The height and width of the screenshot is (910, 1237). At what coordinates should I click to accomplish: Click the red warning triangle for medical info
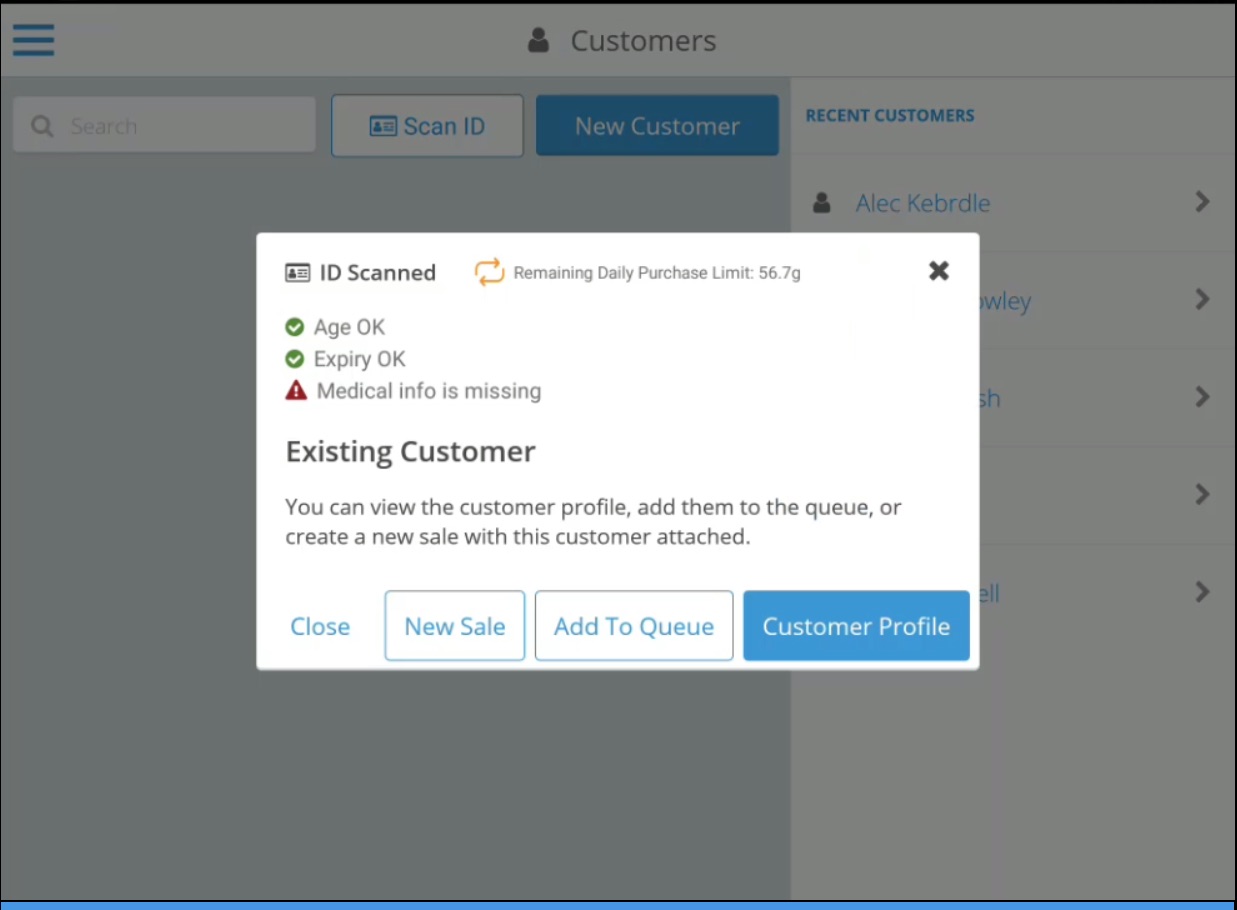[x=296, y=391]
